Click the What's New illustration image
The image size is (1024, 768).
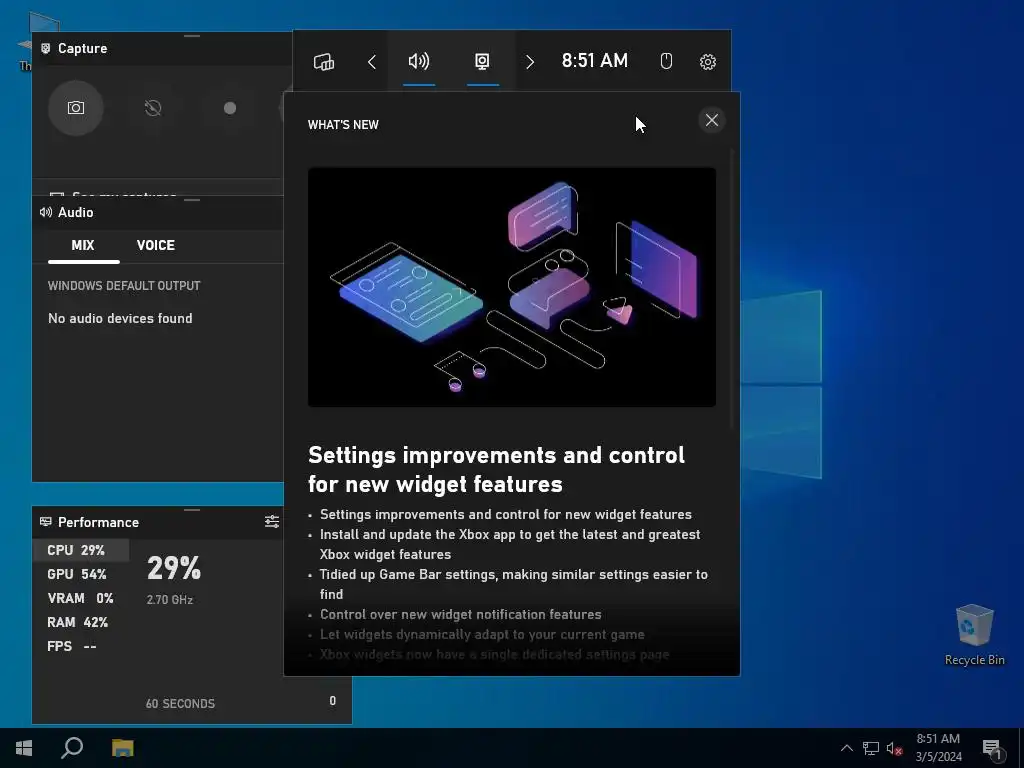pos(512,287)
